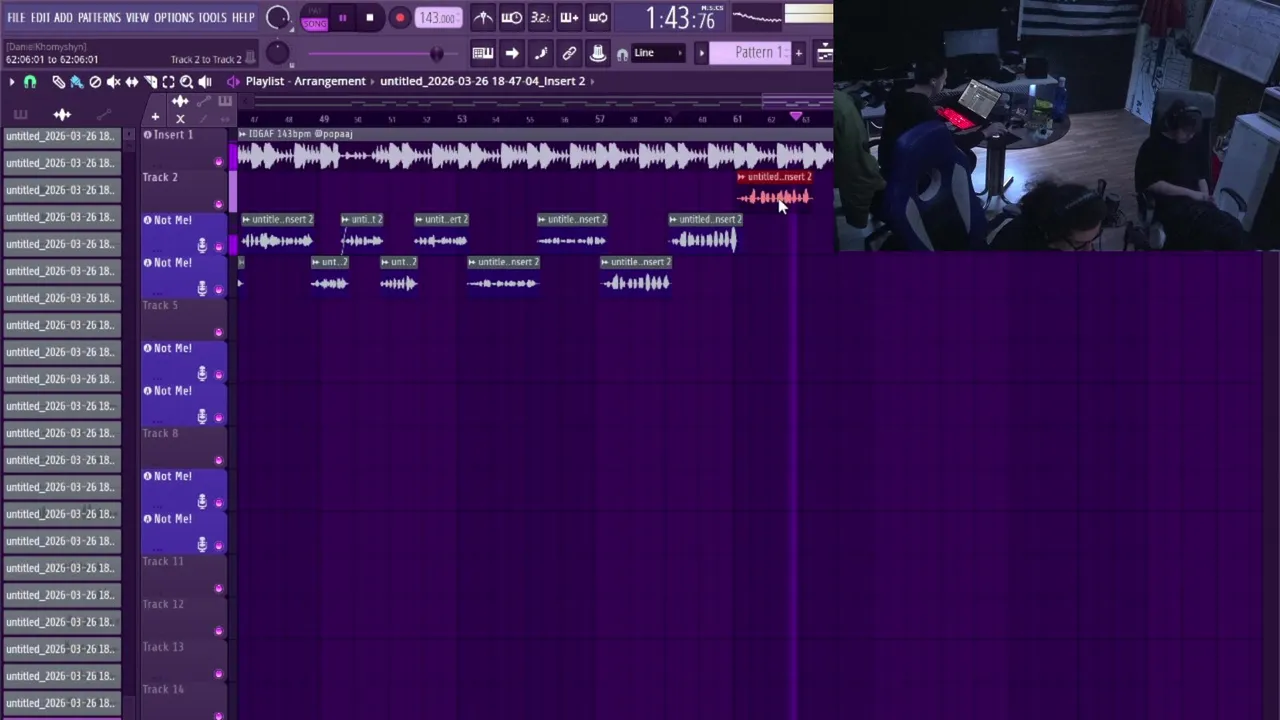The width and height of the screenshot is (1280, 720).
Task: Click the knob-shaped controller link icon
Action: [598, 53]
